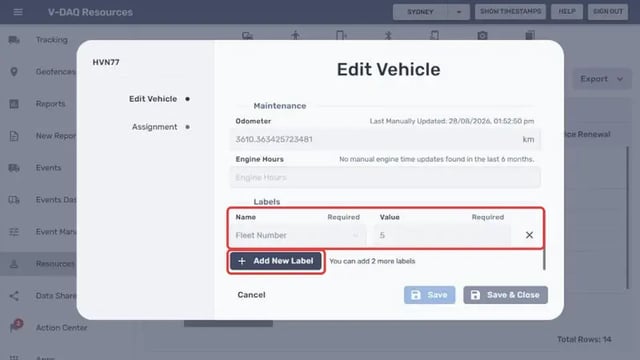The image size is (640, 360).
Task: Click the Events truck icon
Action: pyautogui.click(x=14, y=168)
